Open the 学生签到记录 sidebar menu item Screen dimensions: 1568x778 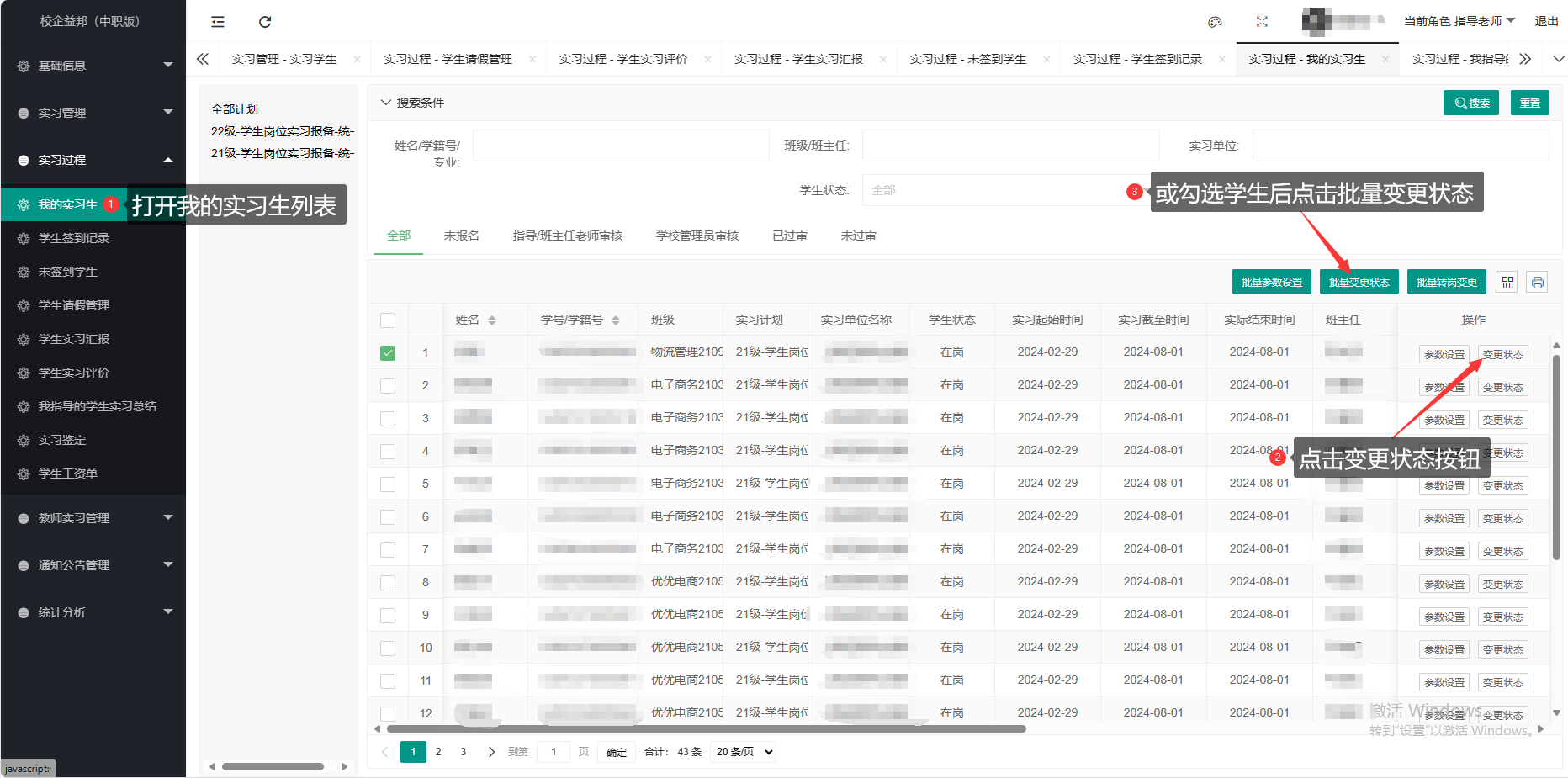(74, 239)
